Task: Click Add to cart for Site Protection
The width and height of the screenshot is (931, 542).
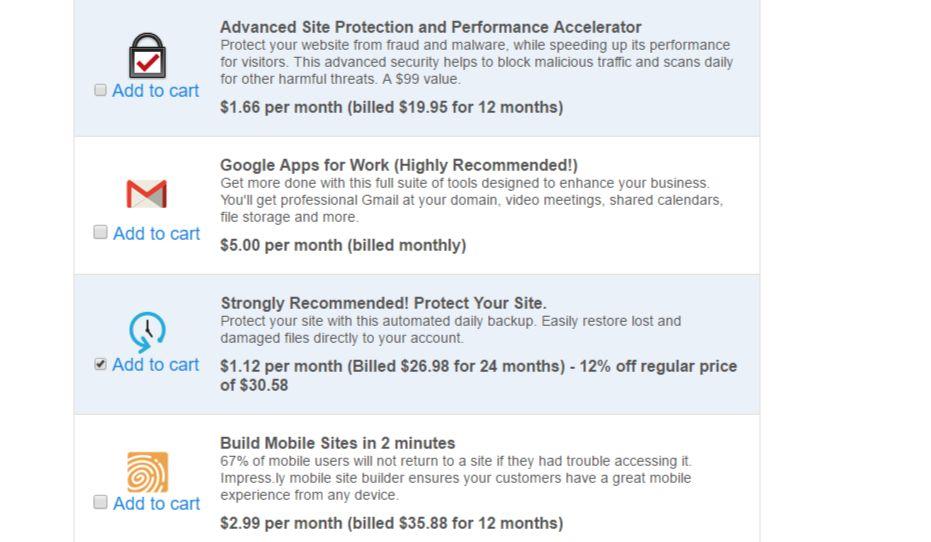Action: pos(155,91)
